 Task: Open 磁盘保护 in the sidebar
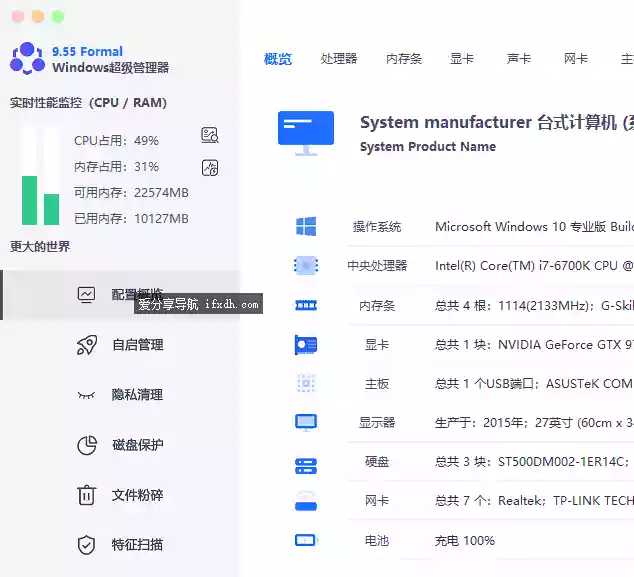121,445
